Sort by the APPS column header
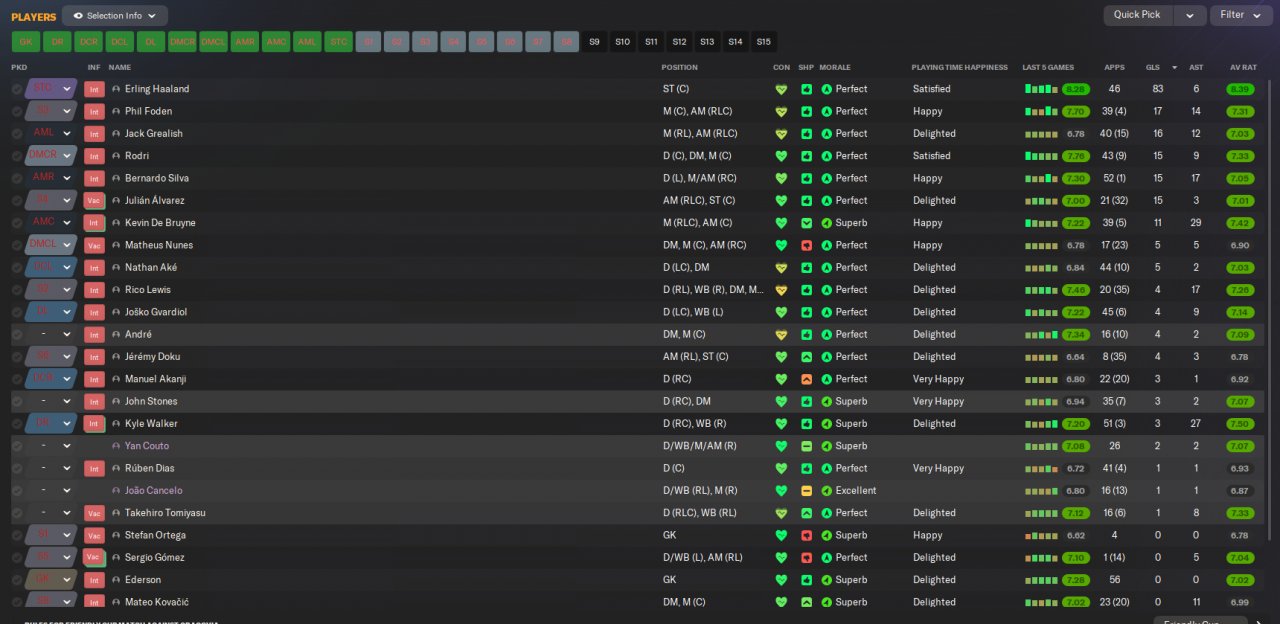 (x=1114, y=67)
